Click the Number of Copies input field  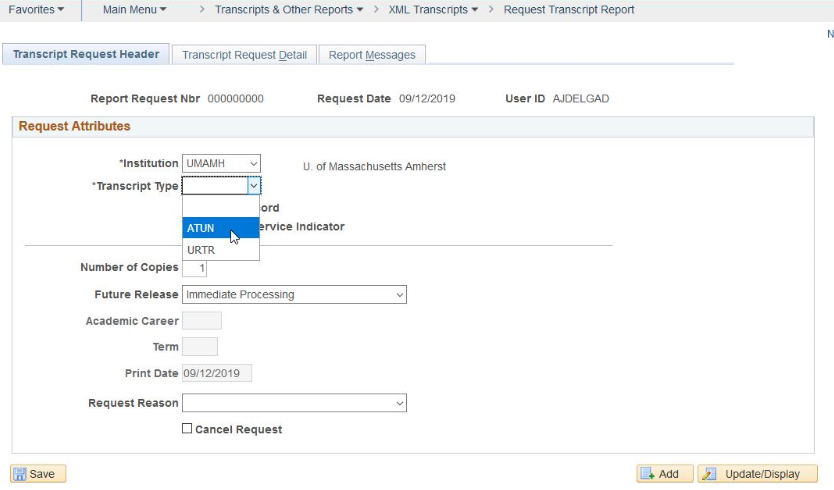tap(195, 268)
